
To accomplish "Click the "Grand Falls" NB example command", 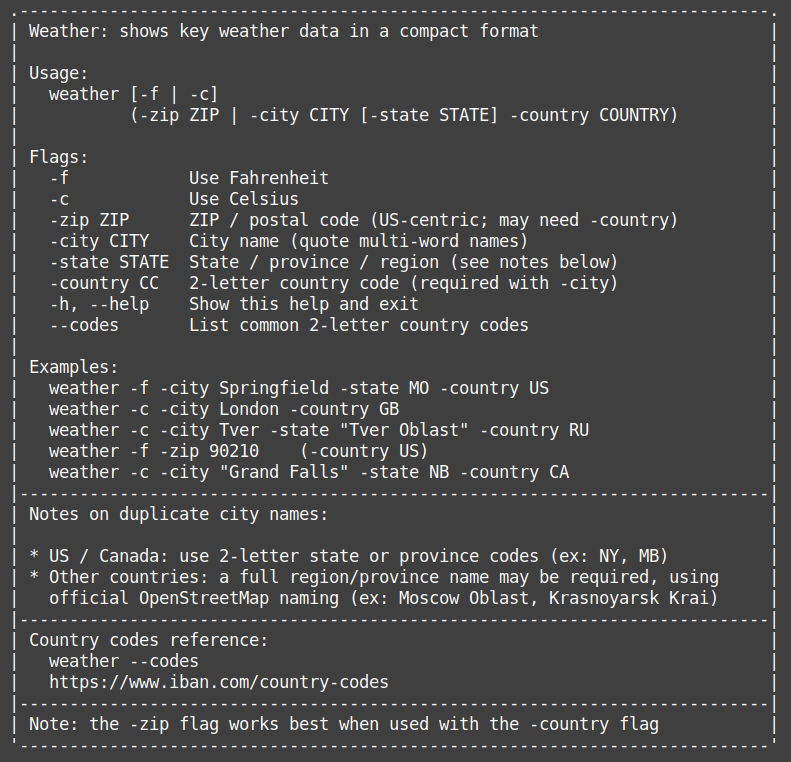I will pos(308,472).
